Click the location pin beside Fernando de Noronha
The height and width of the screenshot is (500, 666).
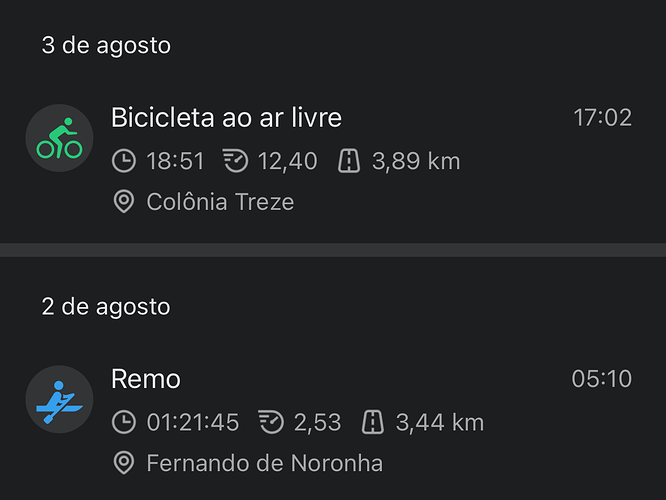[x=124, y=463]
